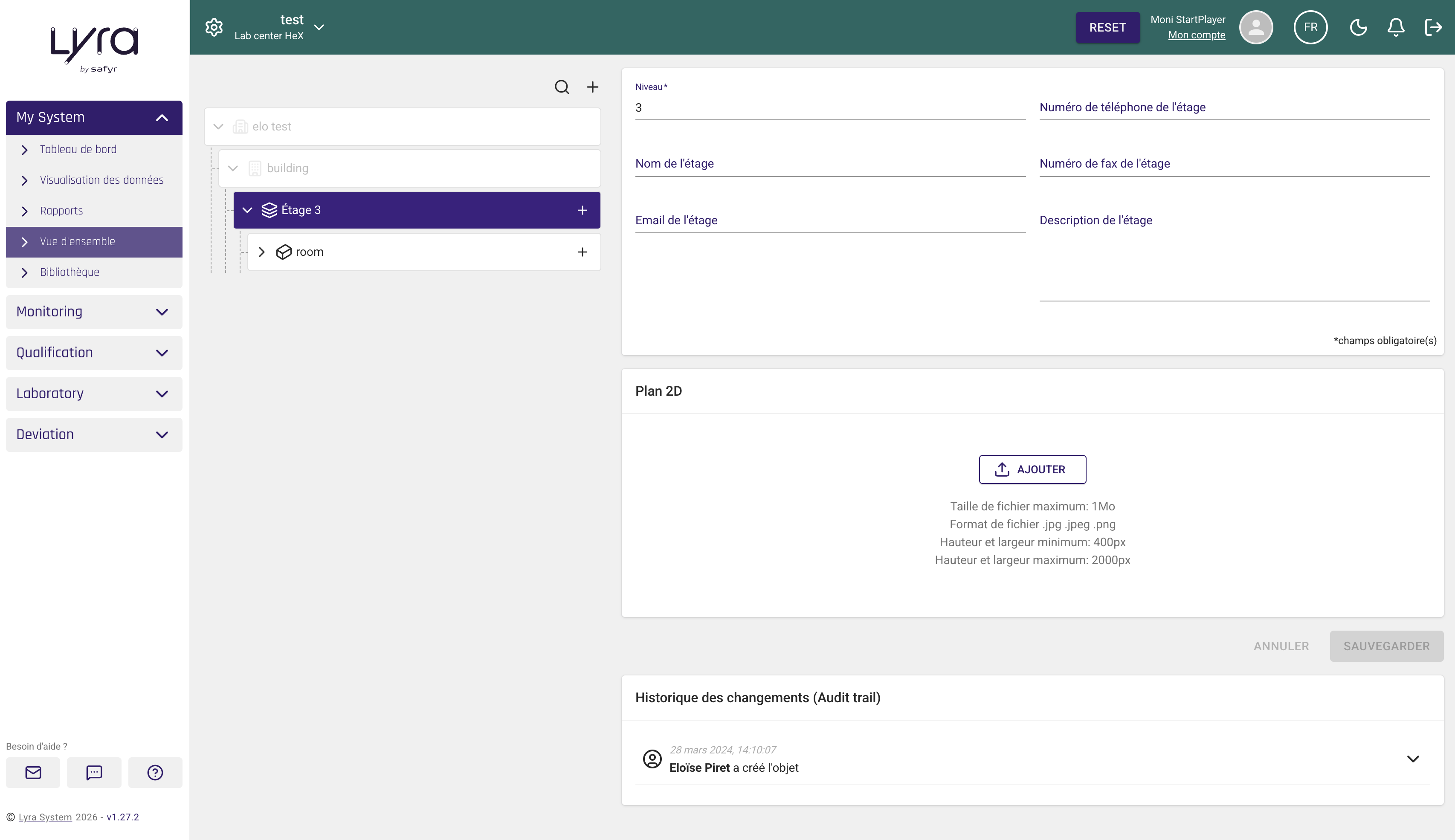
Task: Select the room tree row
Action: (x=423, y=252)
